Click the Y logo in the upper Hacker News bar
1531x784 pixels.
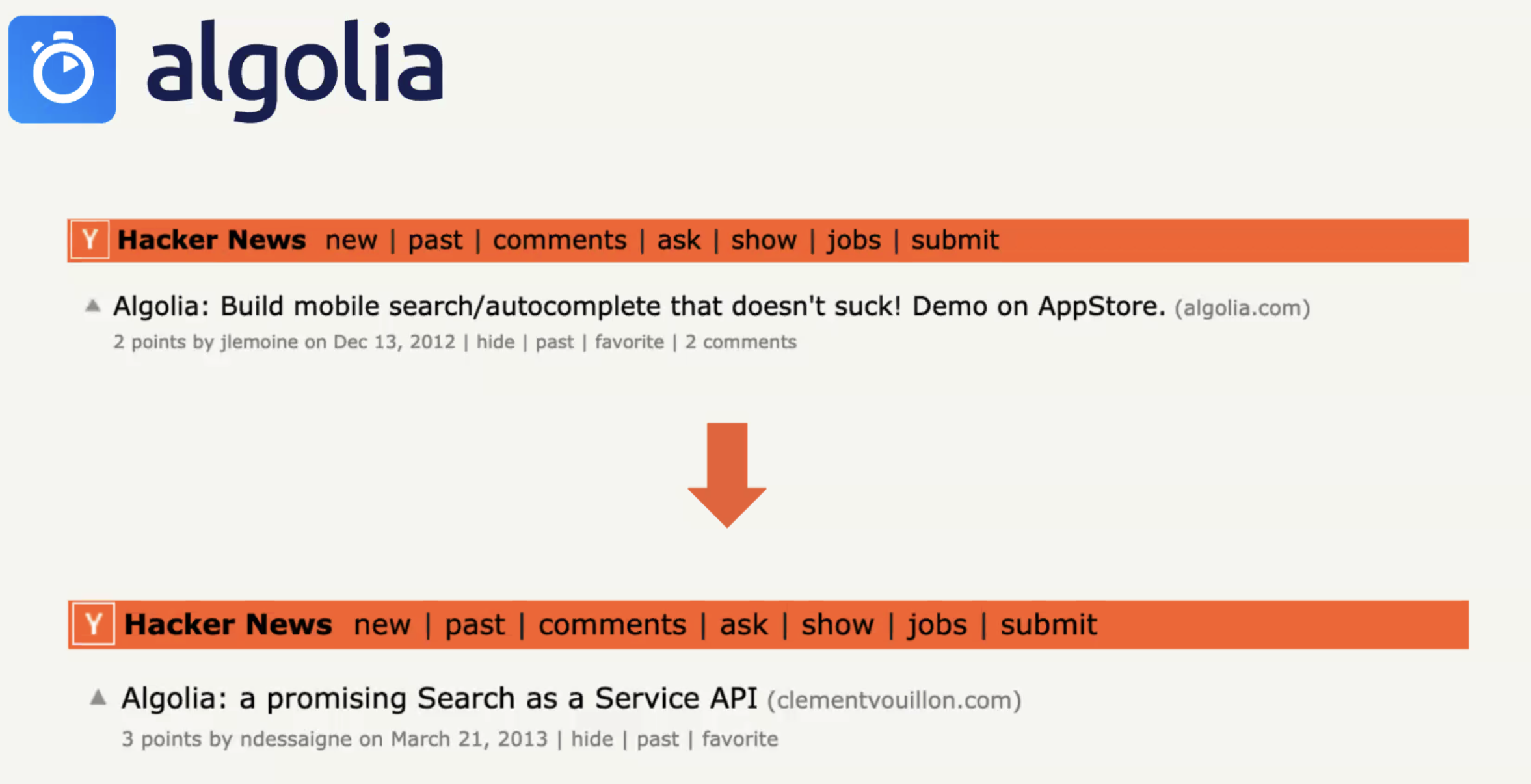(x=90, y=240)
